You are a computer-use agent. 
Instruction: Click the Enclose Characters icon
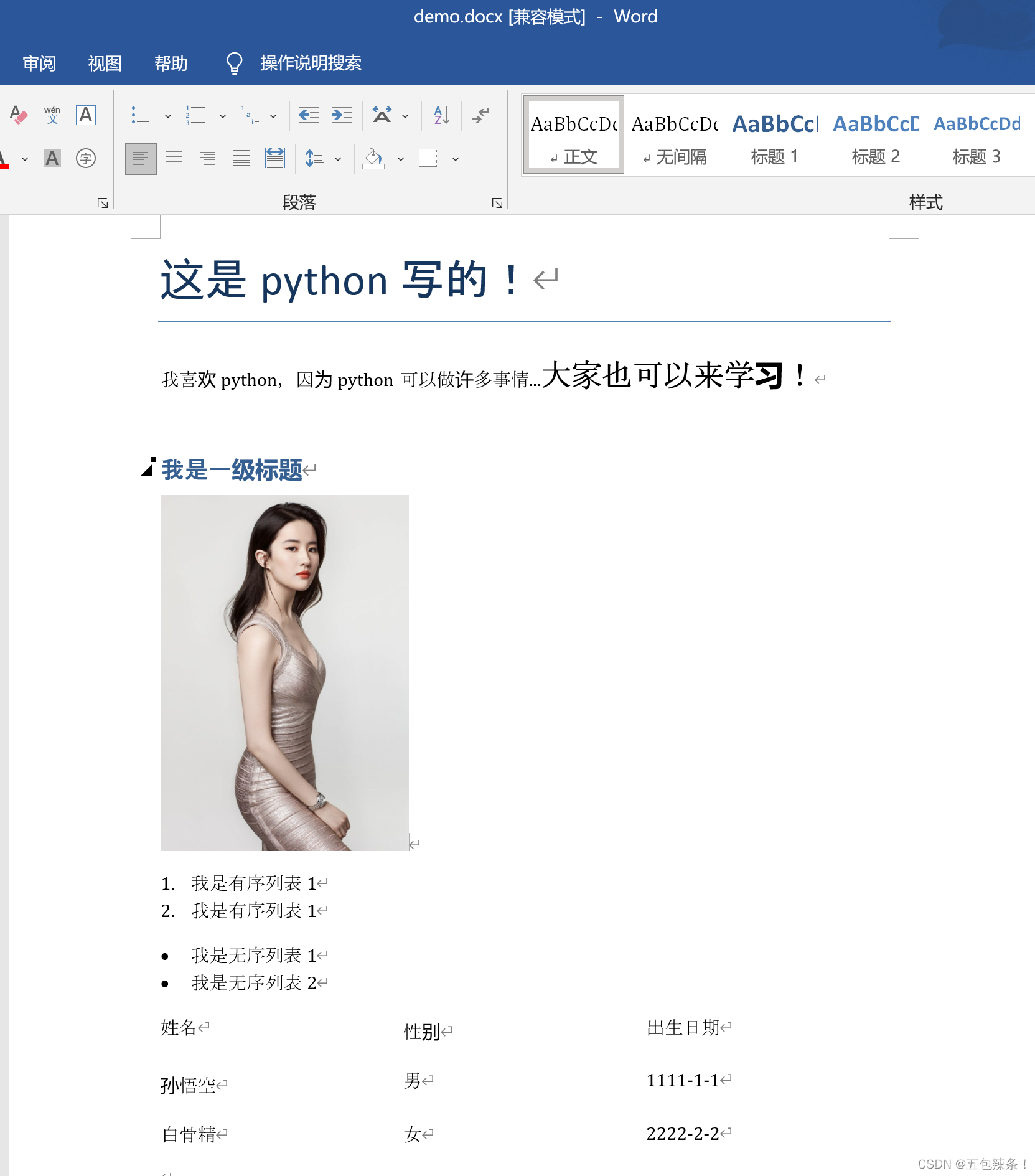point(86,158)
